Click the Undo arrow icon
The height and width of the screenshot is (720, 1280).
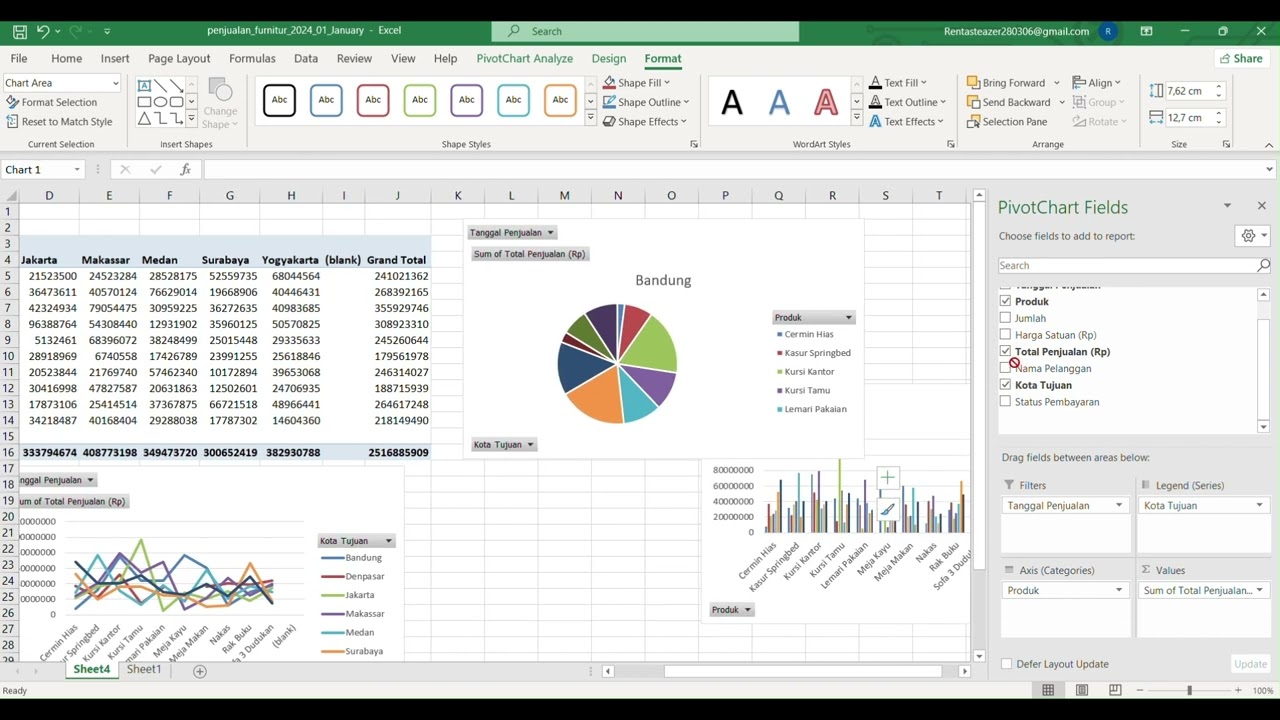pos(43,31)
